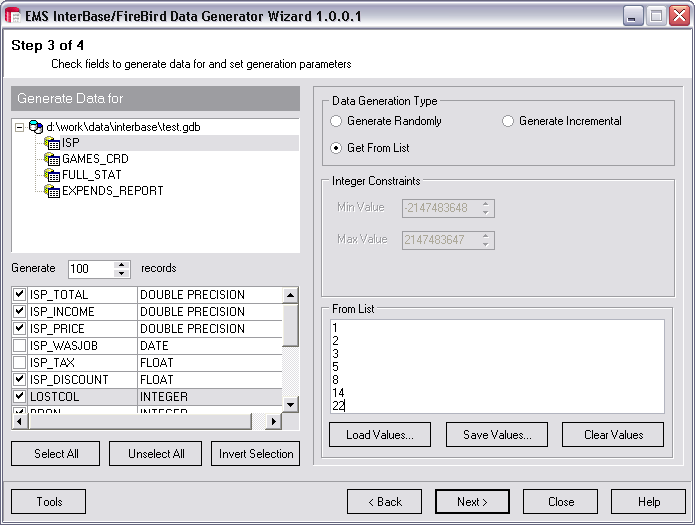695x525 pixels.
Task: Click the Close button at bottom
Action: coord(561,501)
